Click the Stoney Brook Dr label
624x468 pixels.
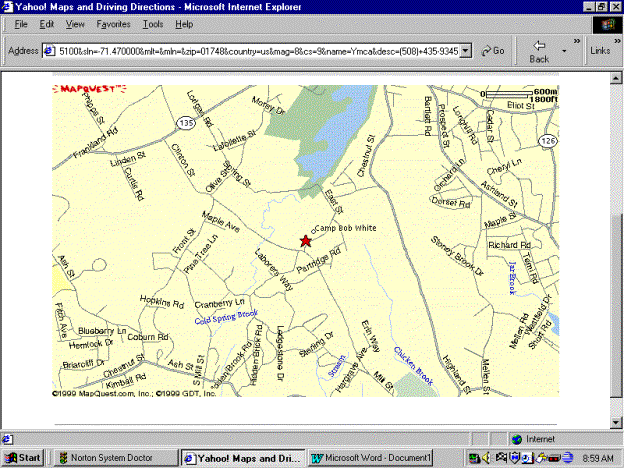(457, 256)
